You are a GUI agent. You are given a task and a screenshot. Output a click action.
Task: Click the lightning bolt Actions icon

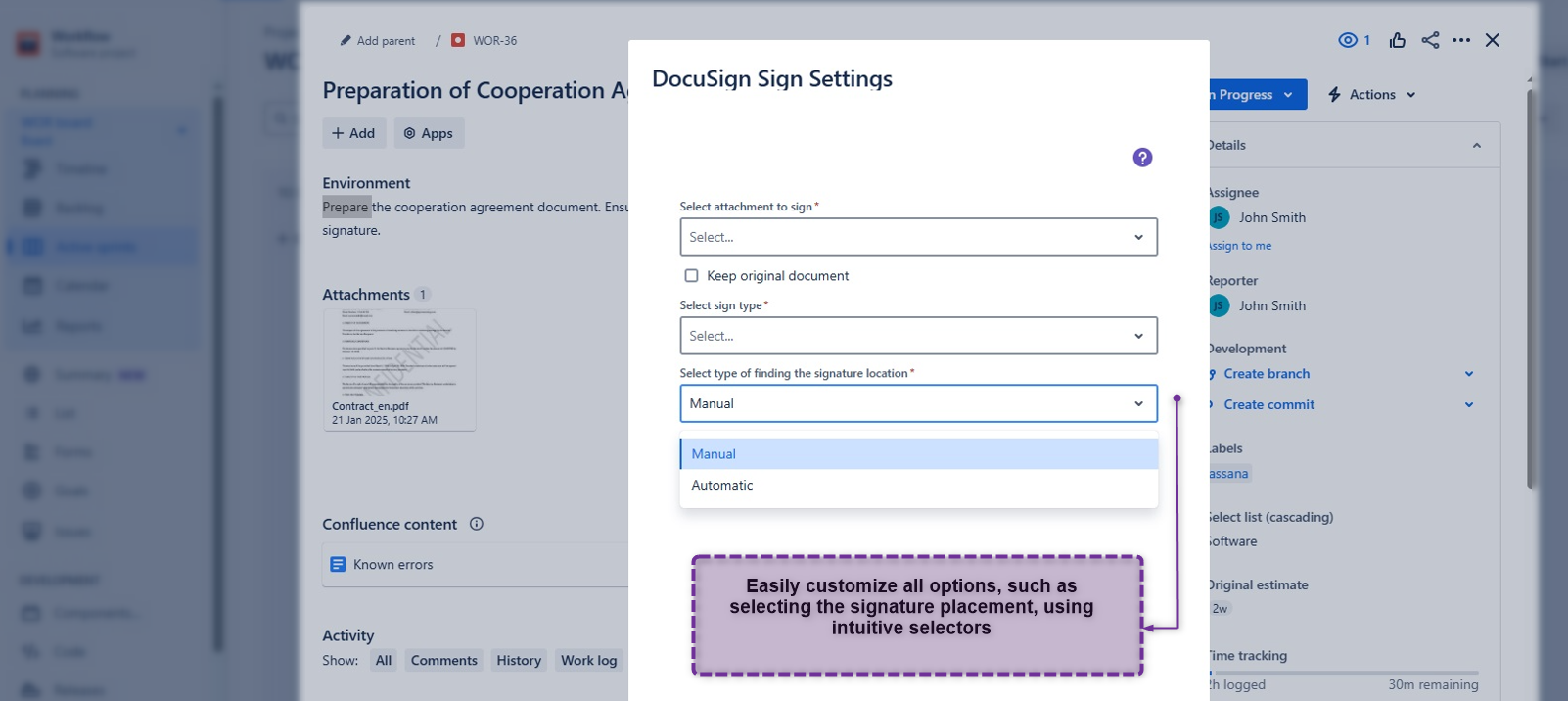tap(1334, 95)
